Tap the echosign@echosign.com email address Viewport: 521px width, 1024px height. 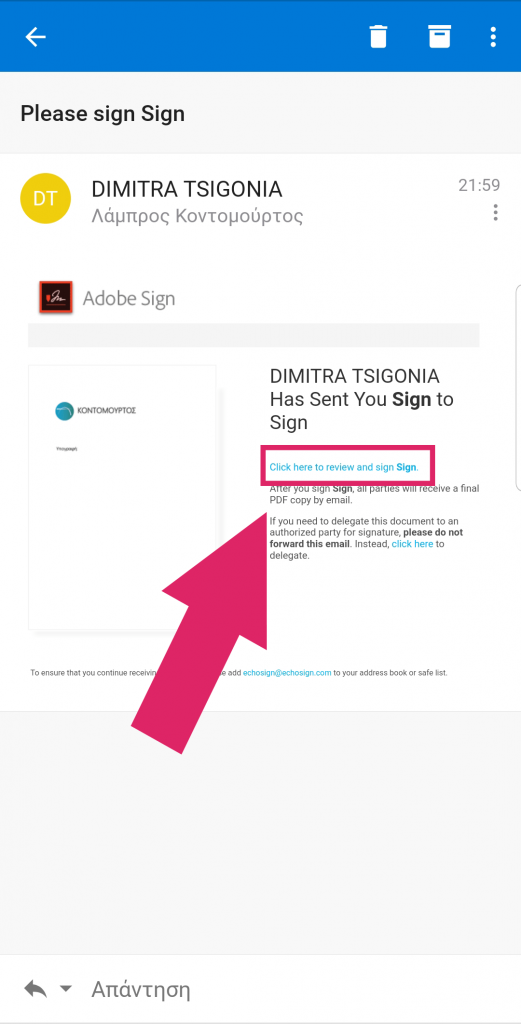(287, 673)
